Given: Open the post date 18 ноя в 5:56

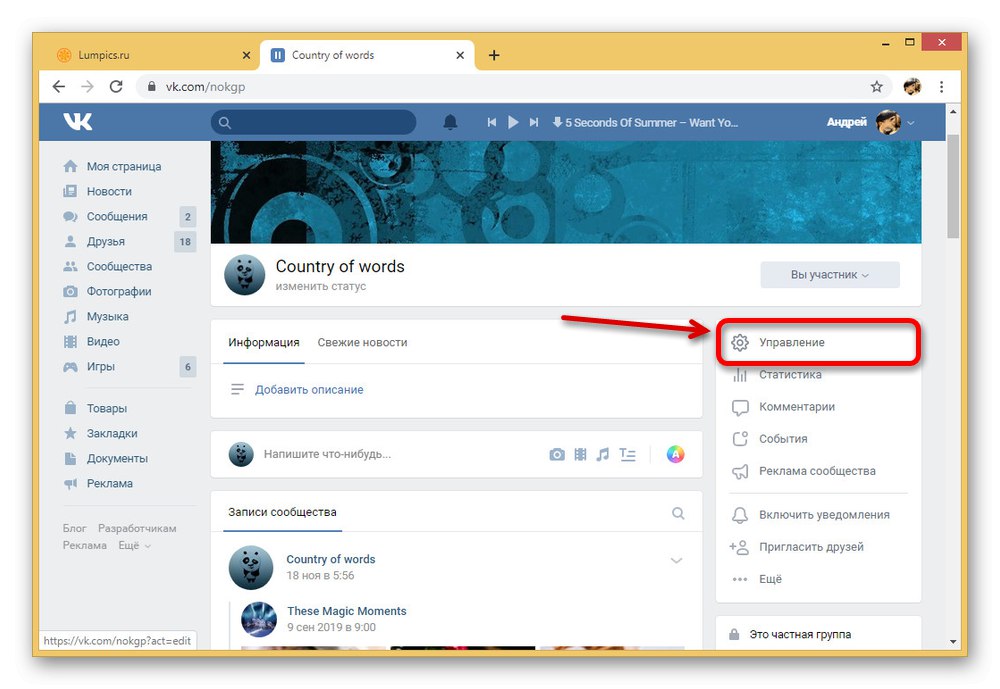Looking at the screenshot, I should pyautogui.click(x=320, y=575).
